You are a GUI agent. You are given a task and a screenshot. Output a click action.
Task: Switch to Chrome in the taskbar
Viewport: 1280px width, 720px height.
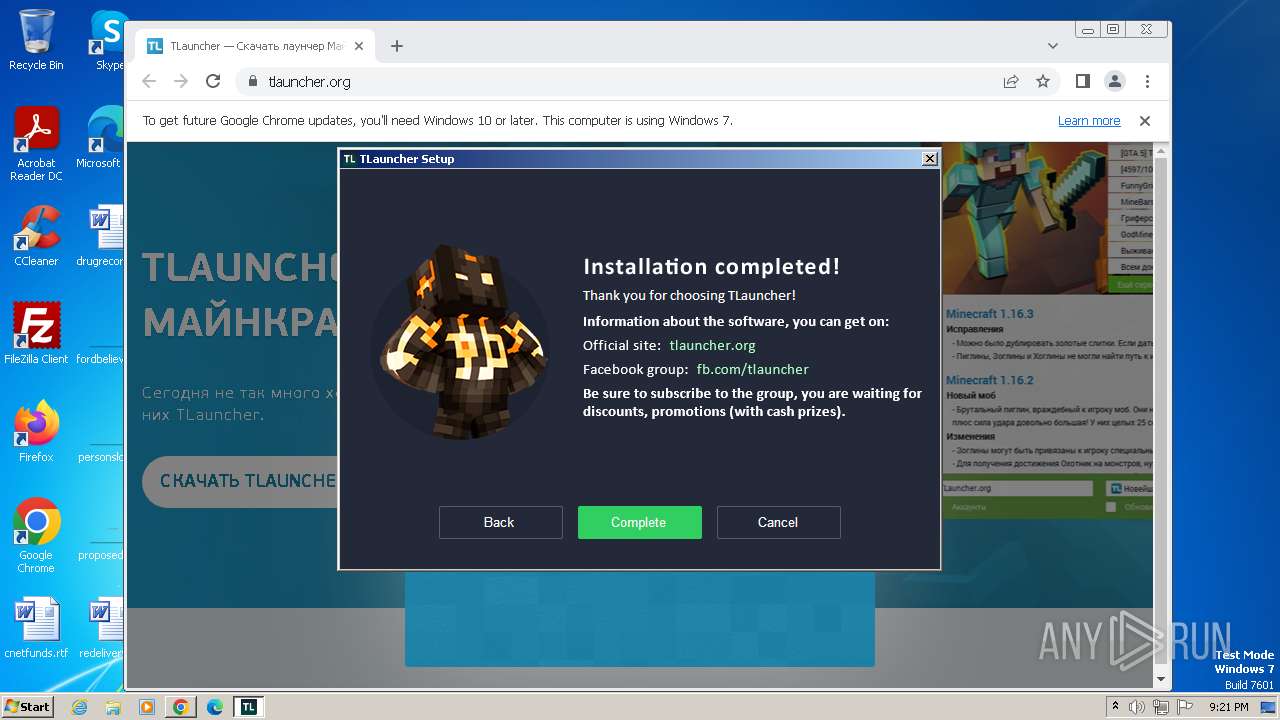pyautogui.click(x=181, y=707)
